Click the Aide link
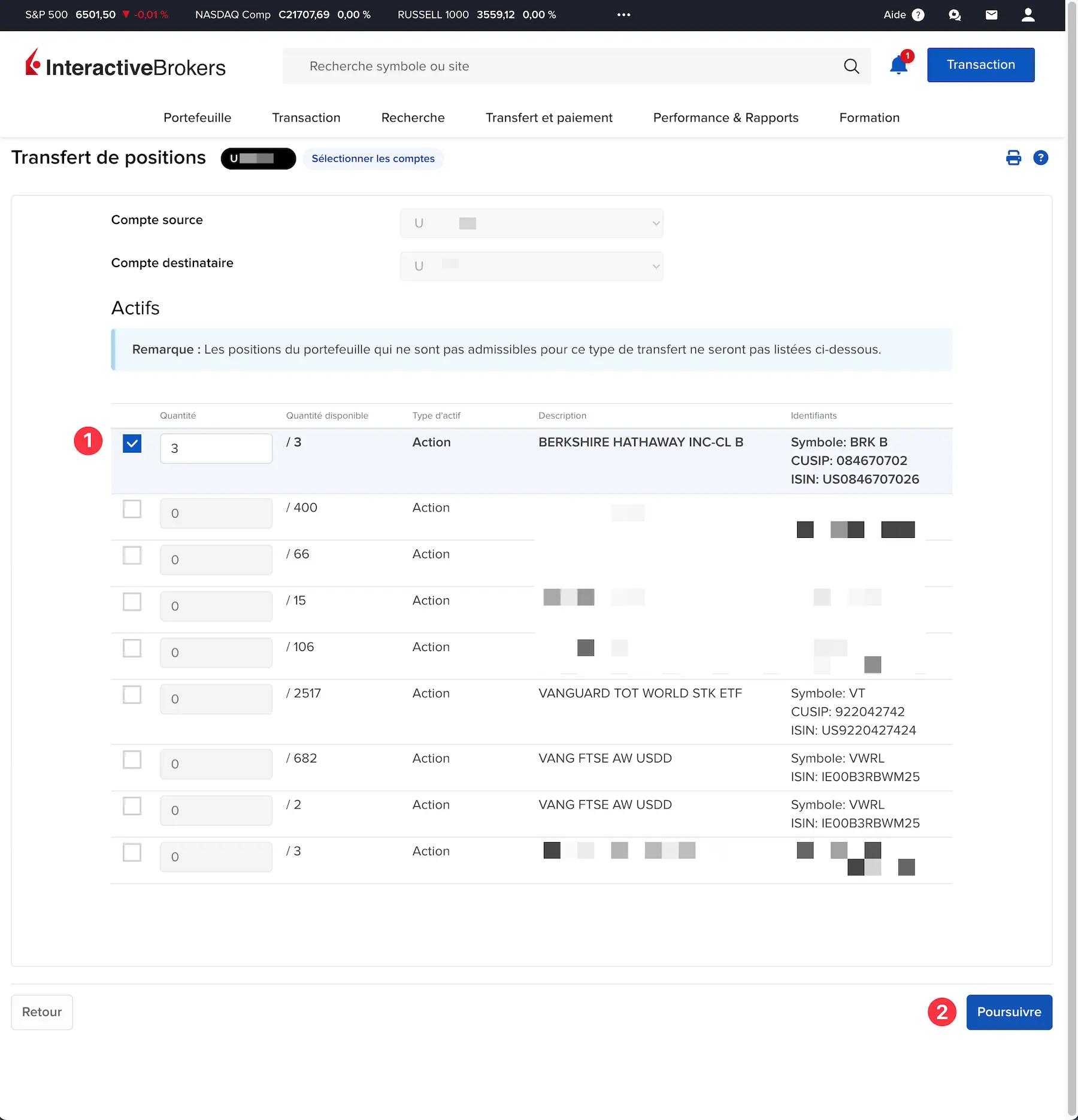 pyautogui.click(x=895, y=15)
